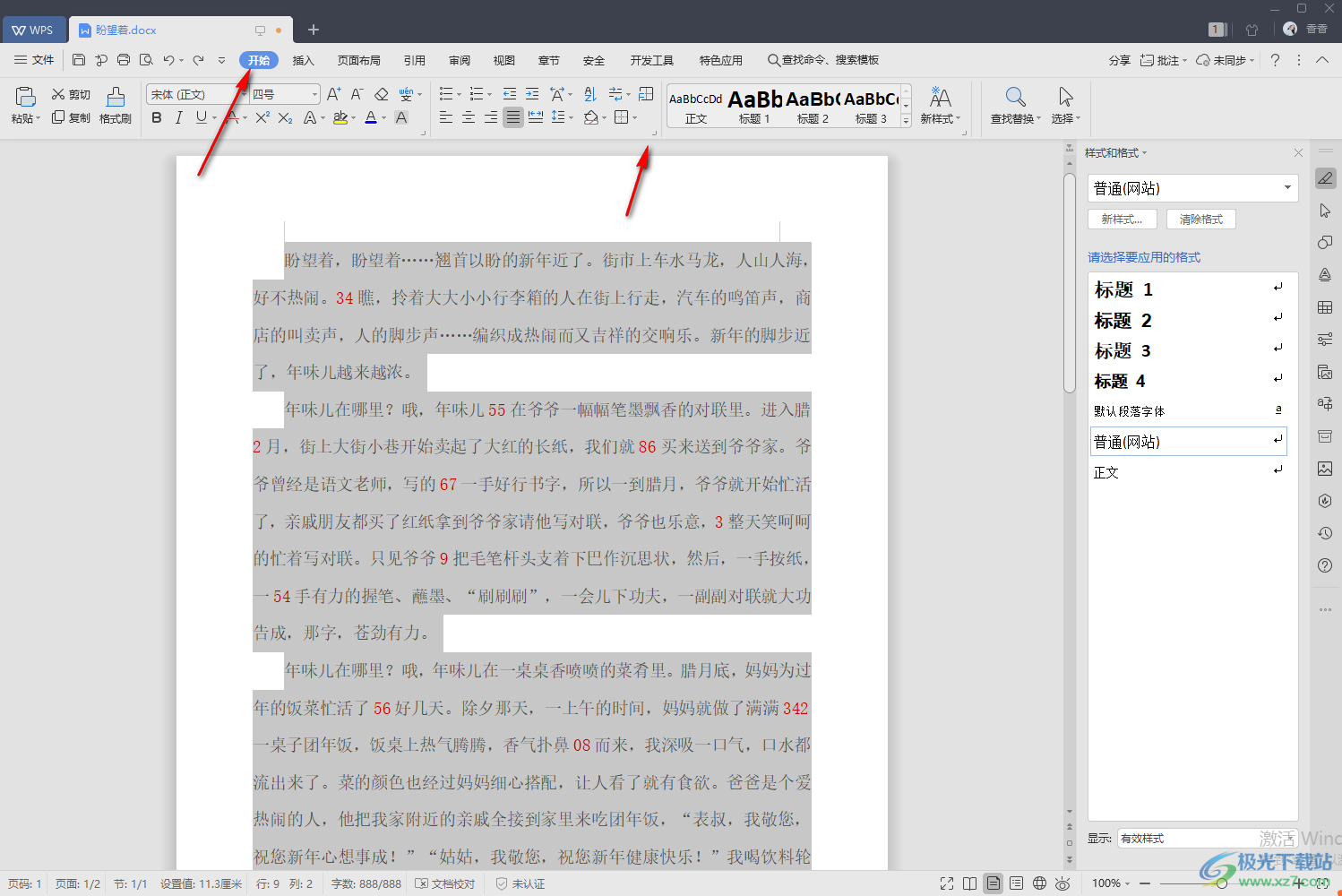The image size is (1342, 896).
Task: Decrease font size with A- icon
Action: [x=357, y=94]
